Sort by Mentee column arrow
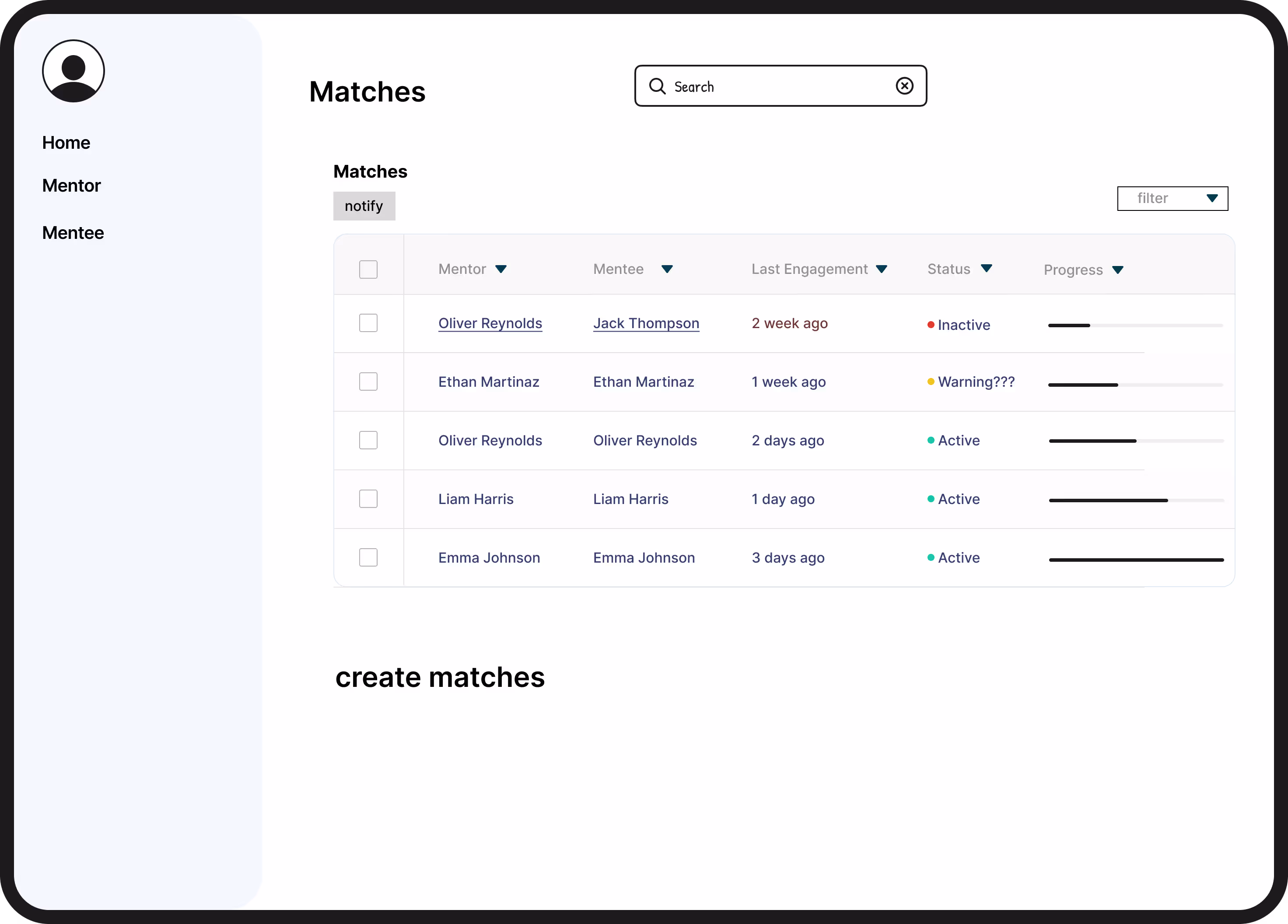Viewport: 1288px width, 924px height. 667,269
